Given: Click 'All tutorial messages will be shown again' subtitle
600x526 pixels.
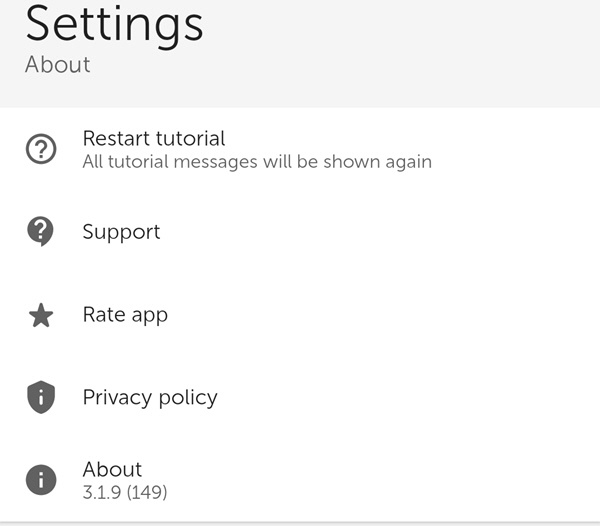Looking at the screenshot, I should pyautogui.click(x=257, y=161).
